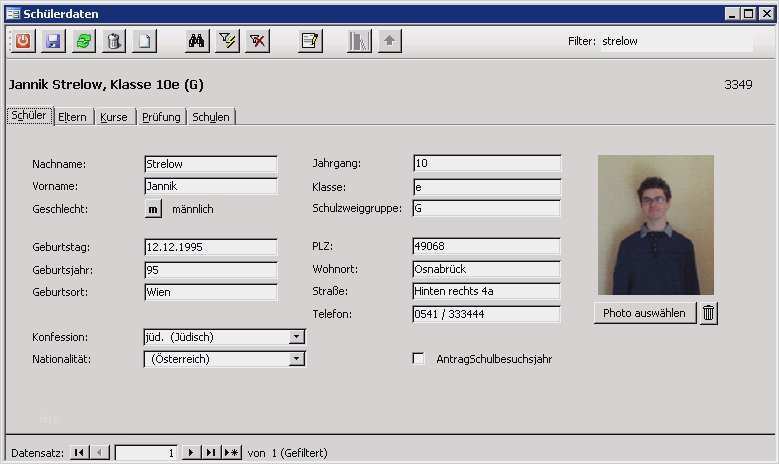The width and height of the screenshot is (779, 464).
Task: Open the Konfession dropdown arrow
Action: click(297, 337)
